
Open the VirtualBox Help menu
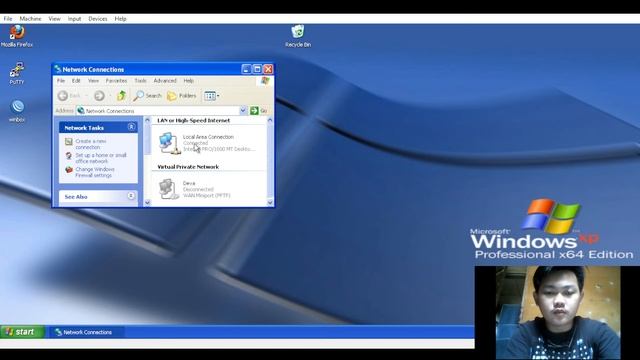[120, 19]
